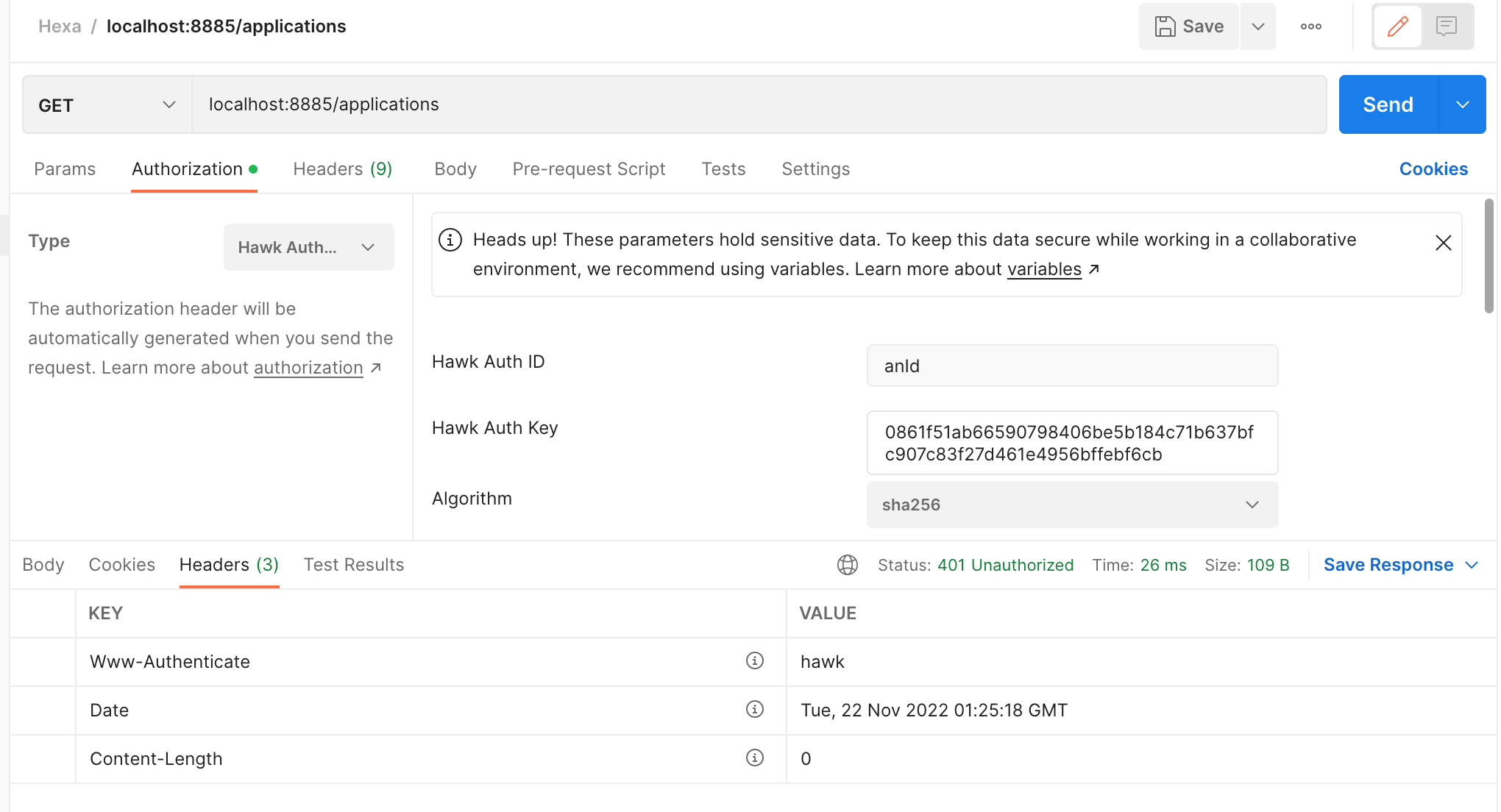Open the three-dot more actions menu
Screen dimensions: 1501x812
click(1310, 26)
